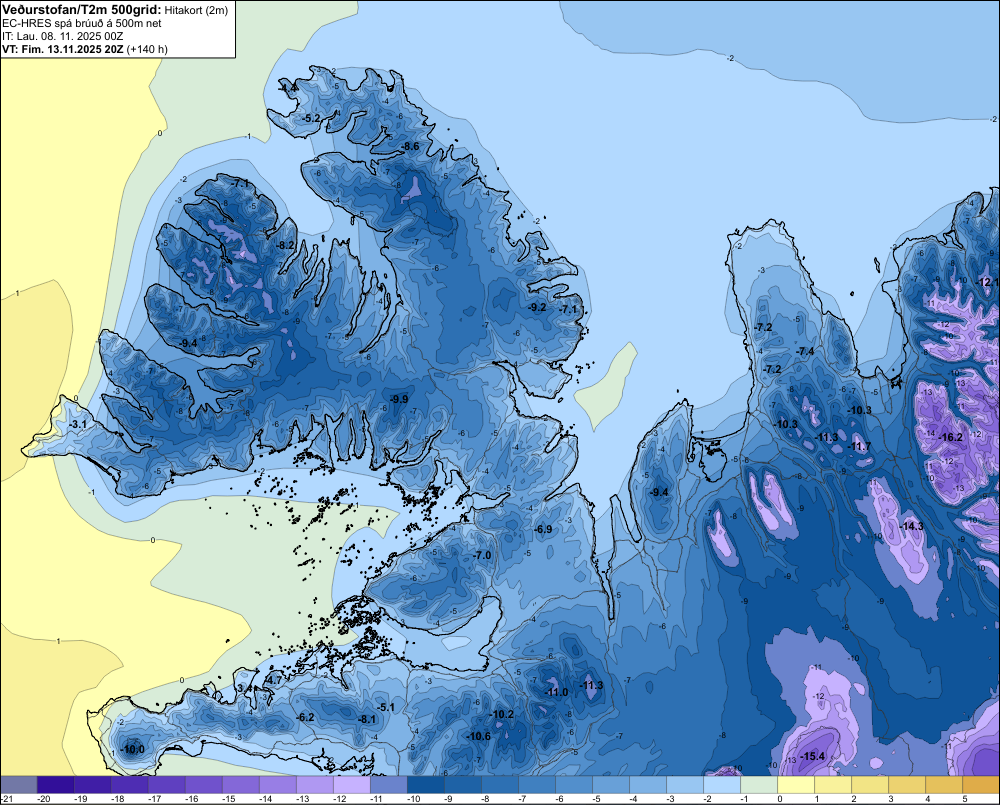The width and height of the screenshot is (1000, 805).
Task: Pick the pale yellow legend swatch above 0
Action: click(795, 785)
